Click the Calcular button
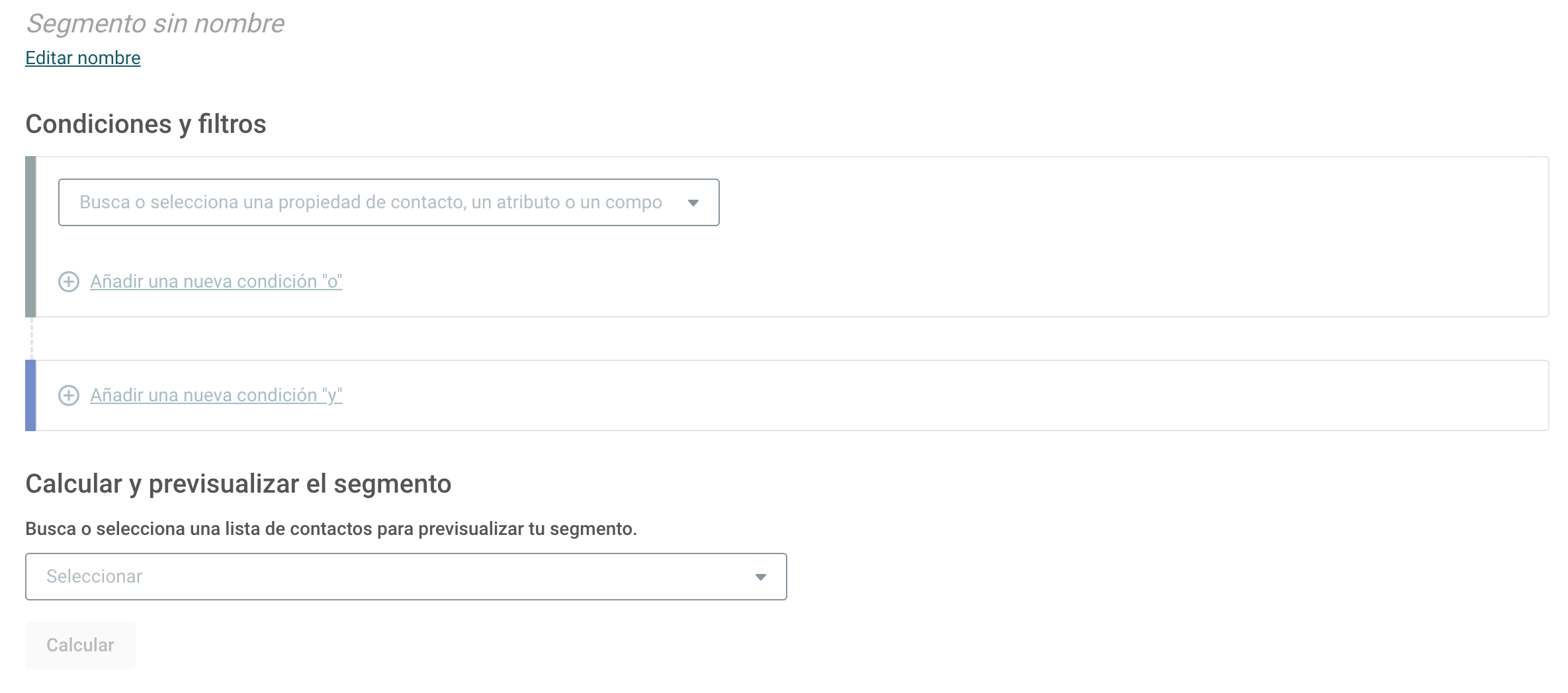The image size is (1568, 693). 80,645
